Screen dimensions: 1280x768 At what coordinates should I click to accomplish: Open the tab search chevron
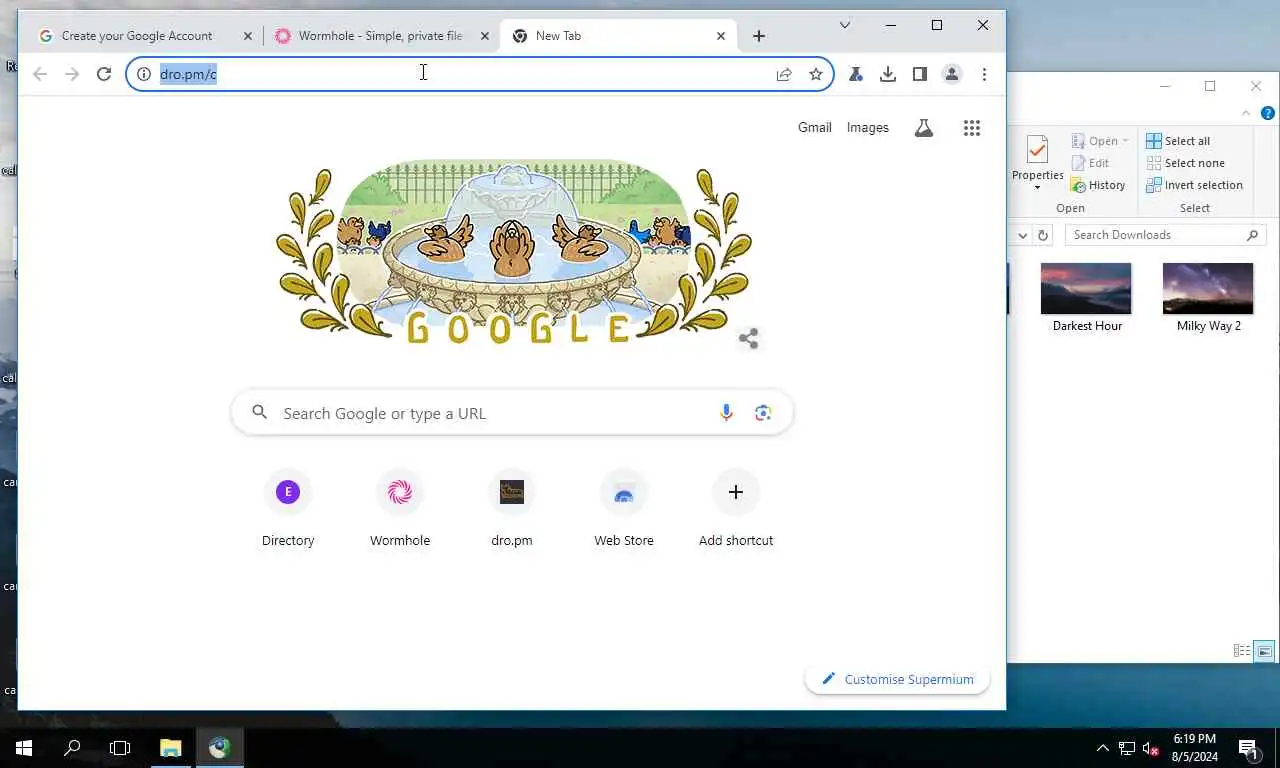845,25
